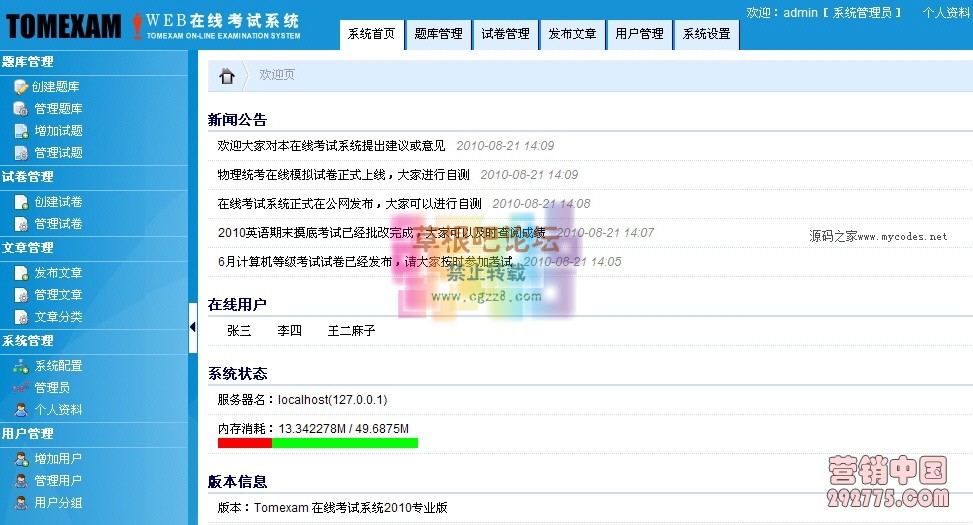
Task: Open 管理题库 link in sidebar
Action: point(58,109)
